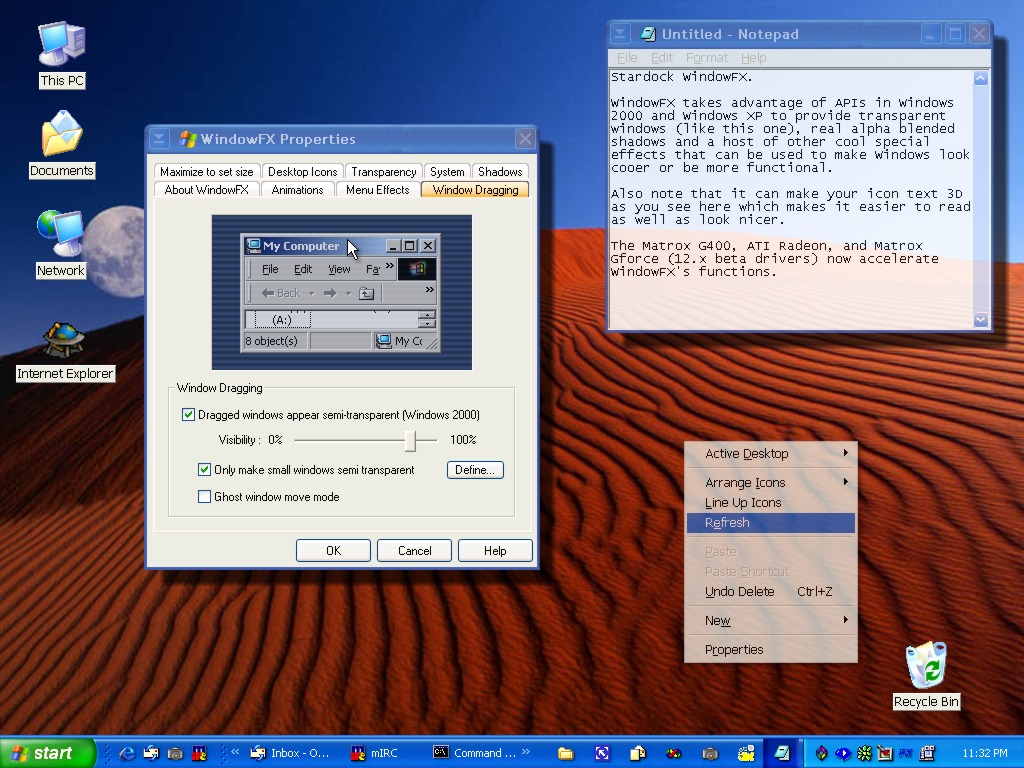Open the Maximize to set size tab
Image resolution: width=1024 pixels, height=768 pixels.
pos(206,172)
